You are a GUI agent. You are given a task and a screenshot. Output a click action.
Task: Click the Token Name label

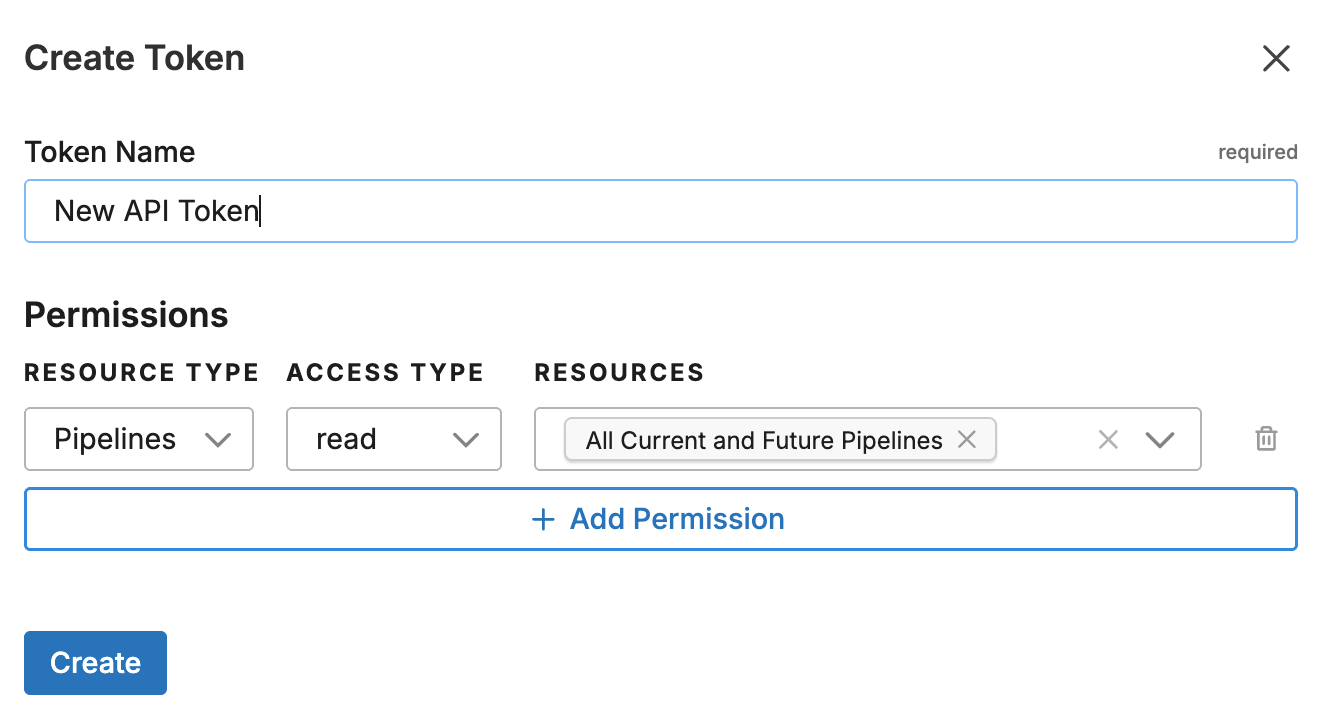(x=110, y=152)
